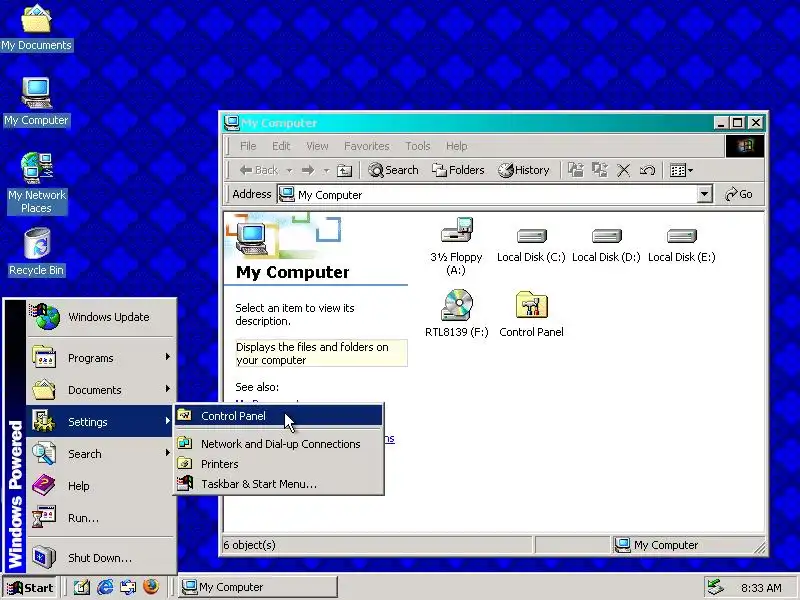This screenshot has width=800, height=600.
Task: Expand Documents in Start menu
Action: pyautogui.click(x=101, y=390)
